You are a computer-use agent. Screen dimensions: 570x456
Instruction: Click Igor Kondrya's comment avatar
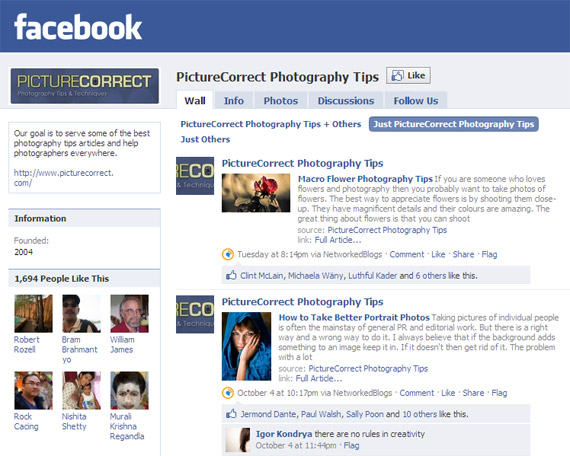pyautogui.click(x=238, y=440)
